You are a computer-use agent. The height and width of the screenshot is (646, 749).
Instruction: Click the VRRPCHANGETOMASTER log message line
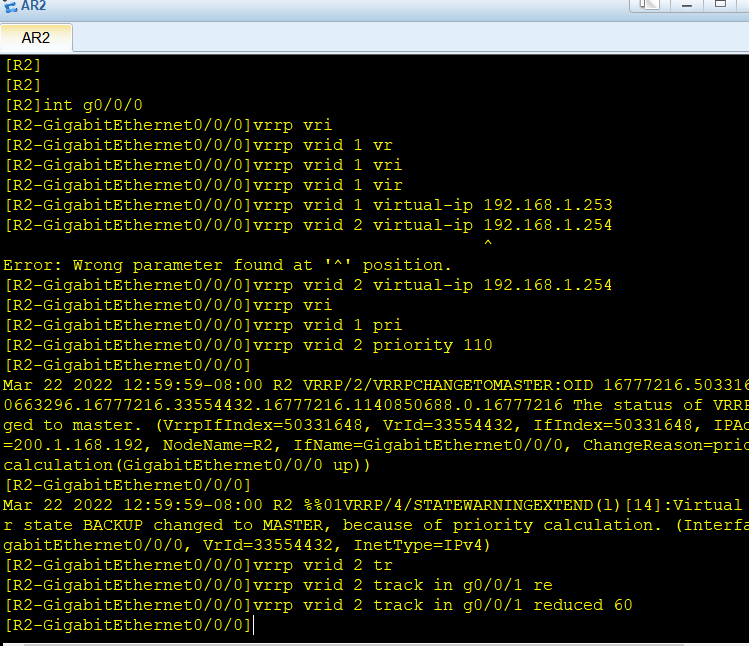[374, 385]
